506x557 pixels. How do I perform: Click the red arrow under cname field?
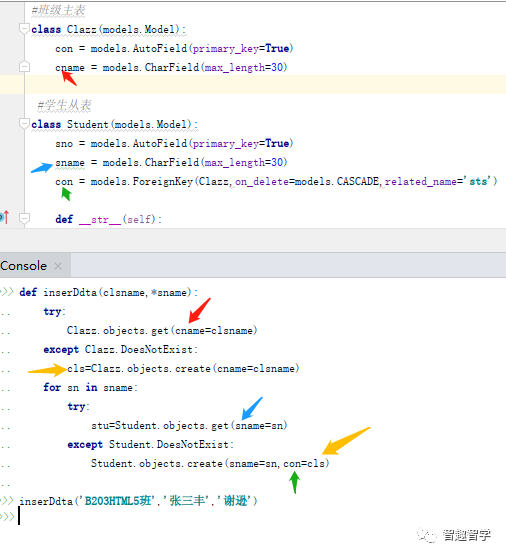click(69, 78)
